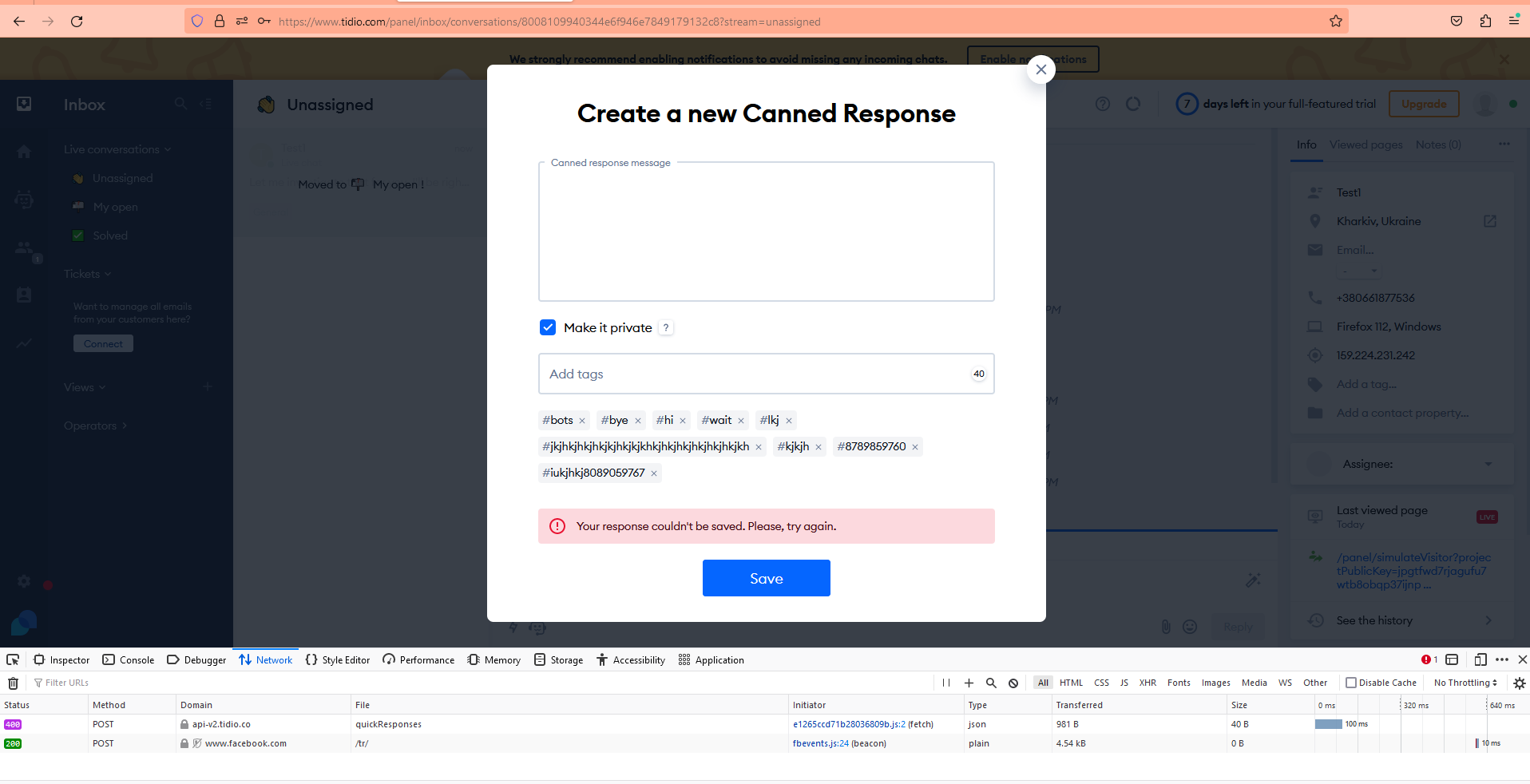Select All network filter
This screenshot has height=784, width=1530.
coord(1043,683)
